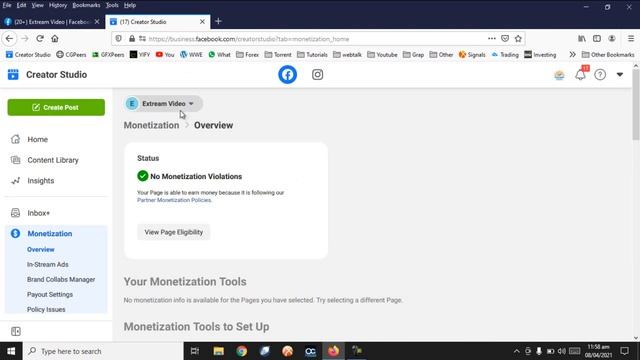Switch to Facebook in Creator Studio

click(x=287, y=75)
